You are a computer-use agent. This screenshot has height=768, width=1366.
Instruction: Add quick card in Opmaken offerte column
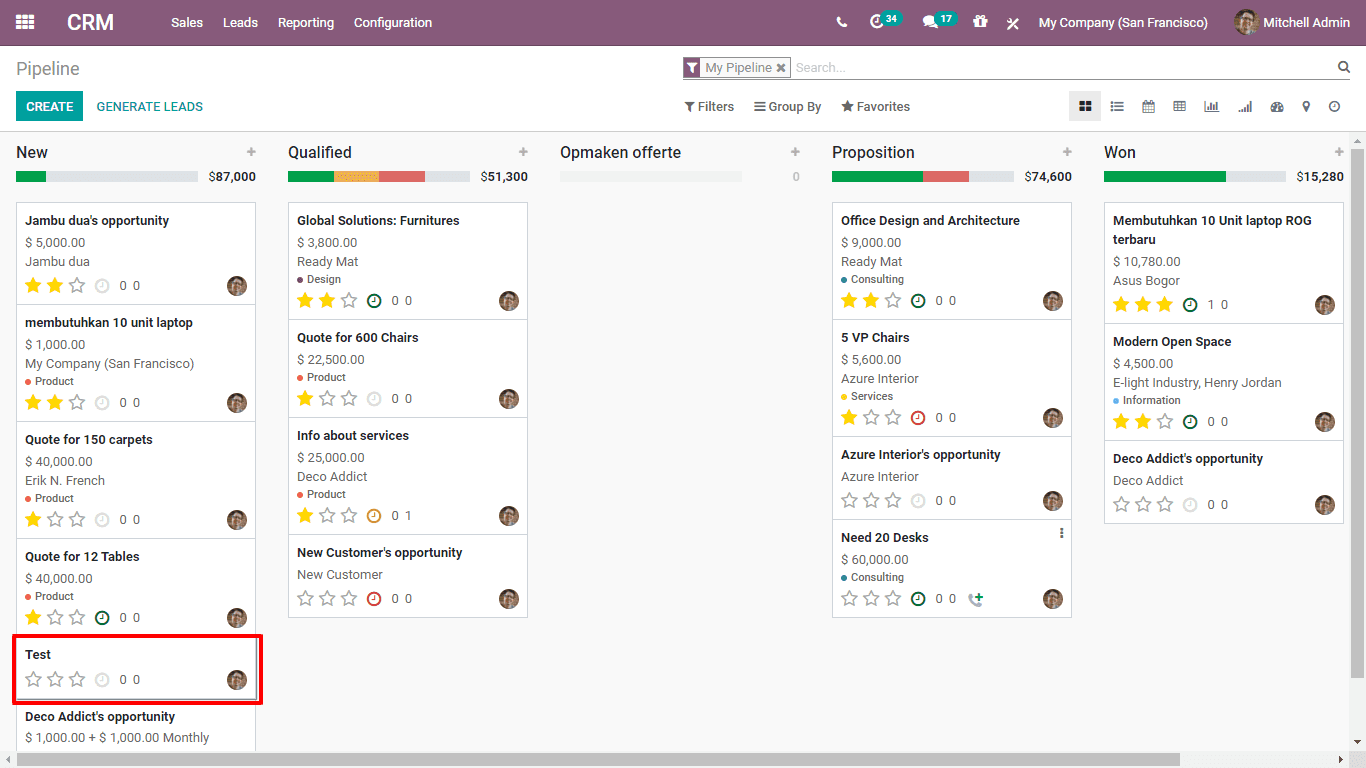click(795, 152)
